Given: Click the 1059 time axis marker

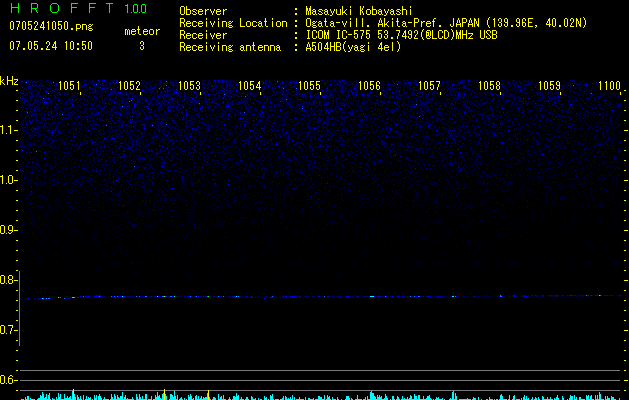Looking at the screenshot, I should tap(549, 86).
